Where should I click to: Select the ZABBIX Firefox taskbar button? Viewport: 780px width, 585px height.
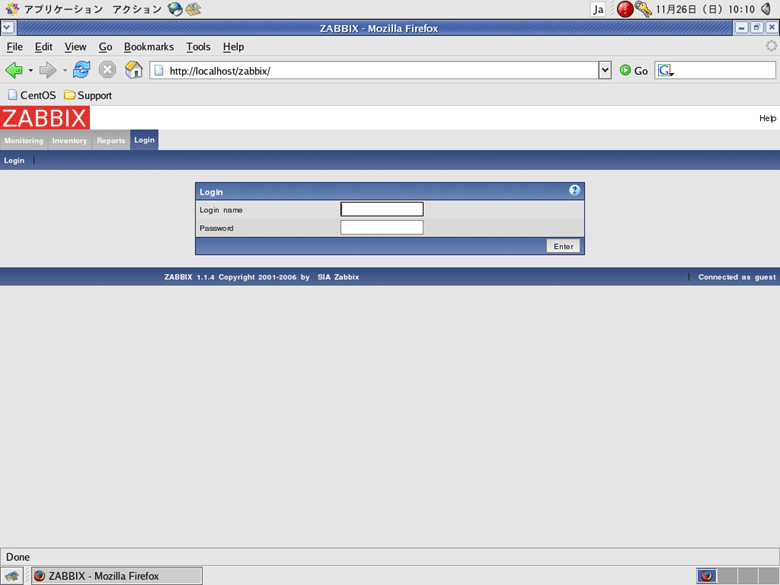(117, 576)
